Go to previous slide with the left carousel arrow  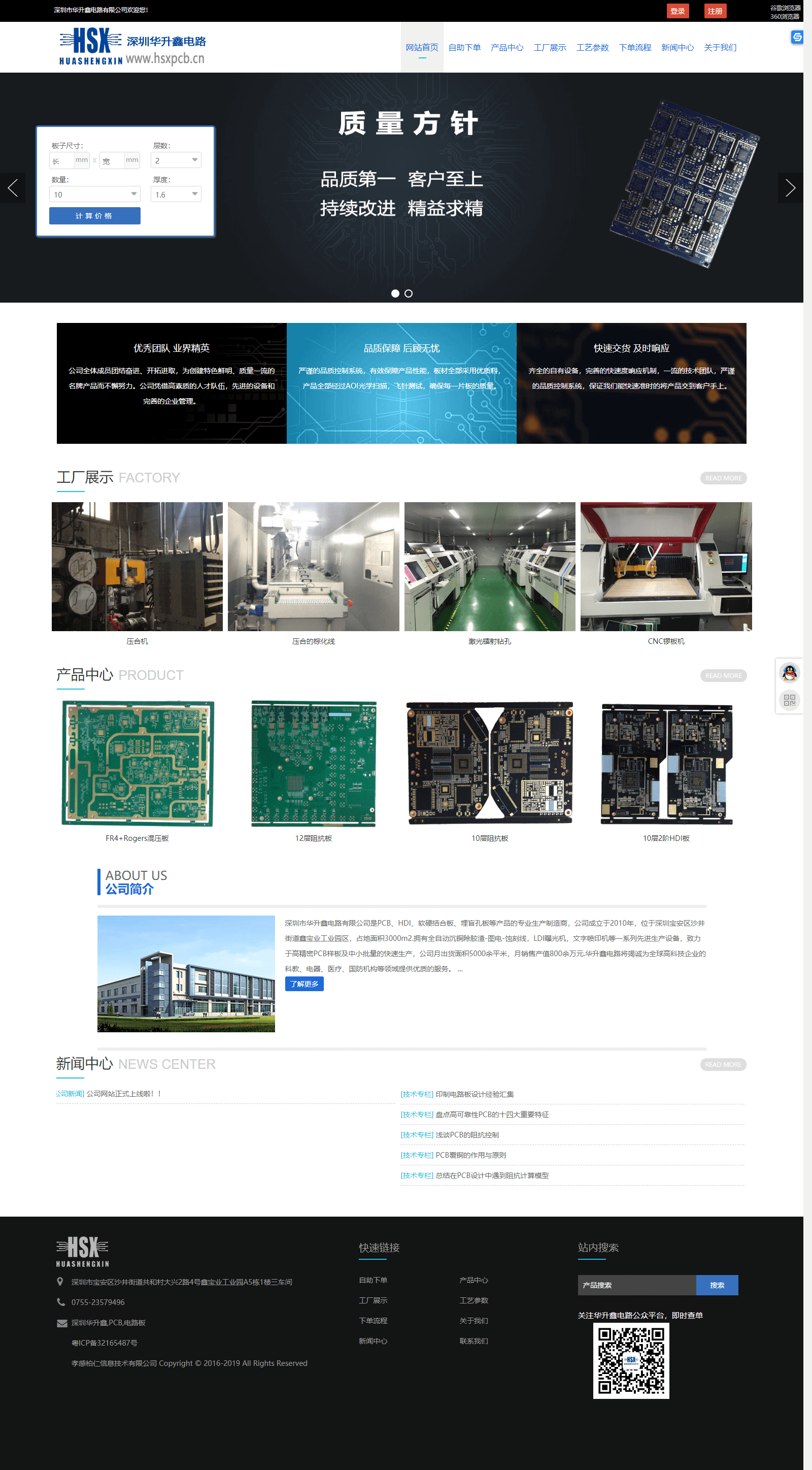pyautogui.click(x=13, y=188)
